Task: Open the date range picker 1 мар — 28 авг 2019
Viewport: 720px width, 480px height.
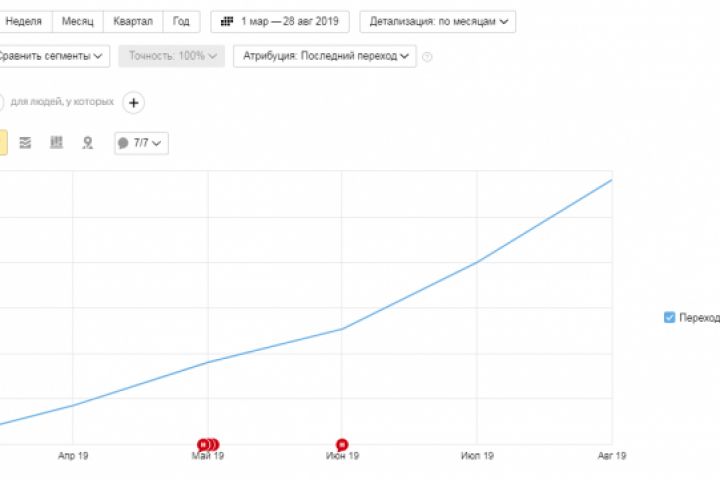Action: (x=280, y=22)
